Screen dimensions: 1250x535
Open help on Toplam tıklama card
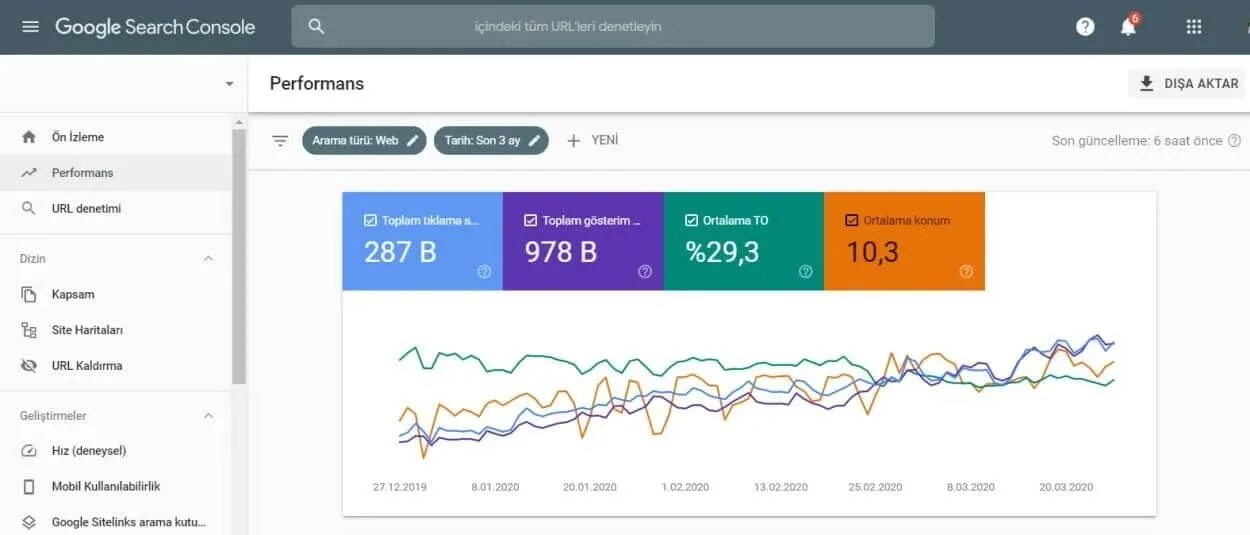pyautogui.click(x=484, y=271)
